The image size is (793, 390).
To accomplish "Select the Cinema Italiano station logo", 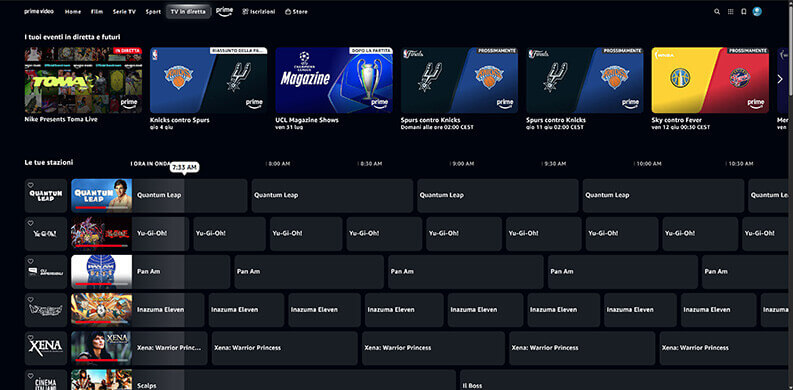I will (46, 380).
